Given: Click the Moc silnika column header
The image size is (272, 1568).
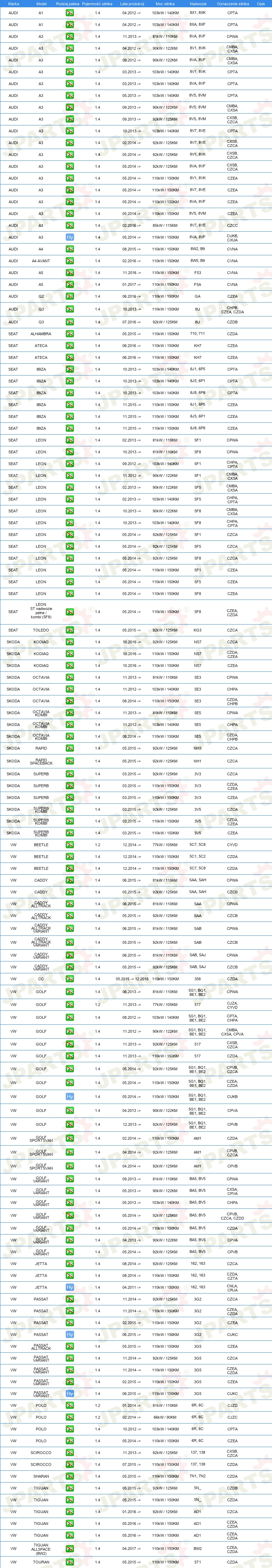Looking at the screenshot, I should point(165,4).
